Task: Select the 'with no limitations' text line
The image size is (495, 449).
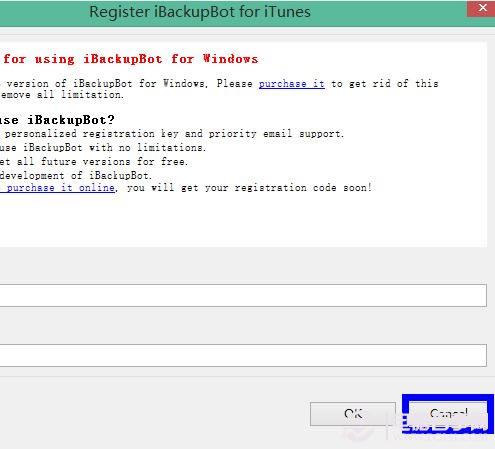Action: click(103, 148)
